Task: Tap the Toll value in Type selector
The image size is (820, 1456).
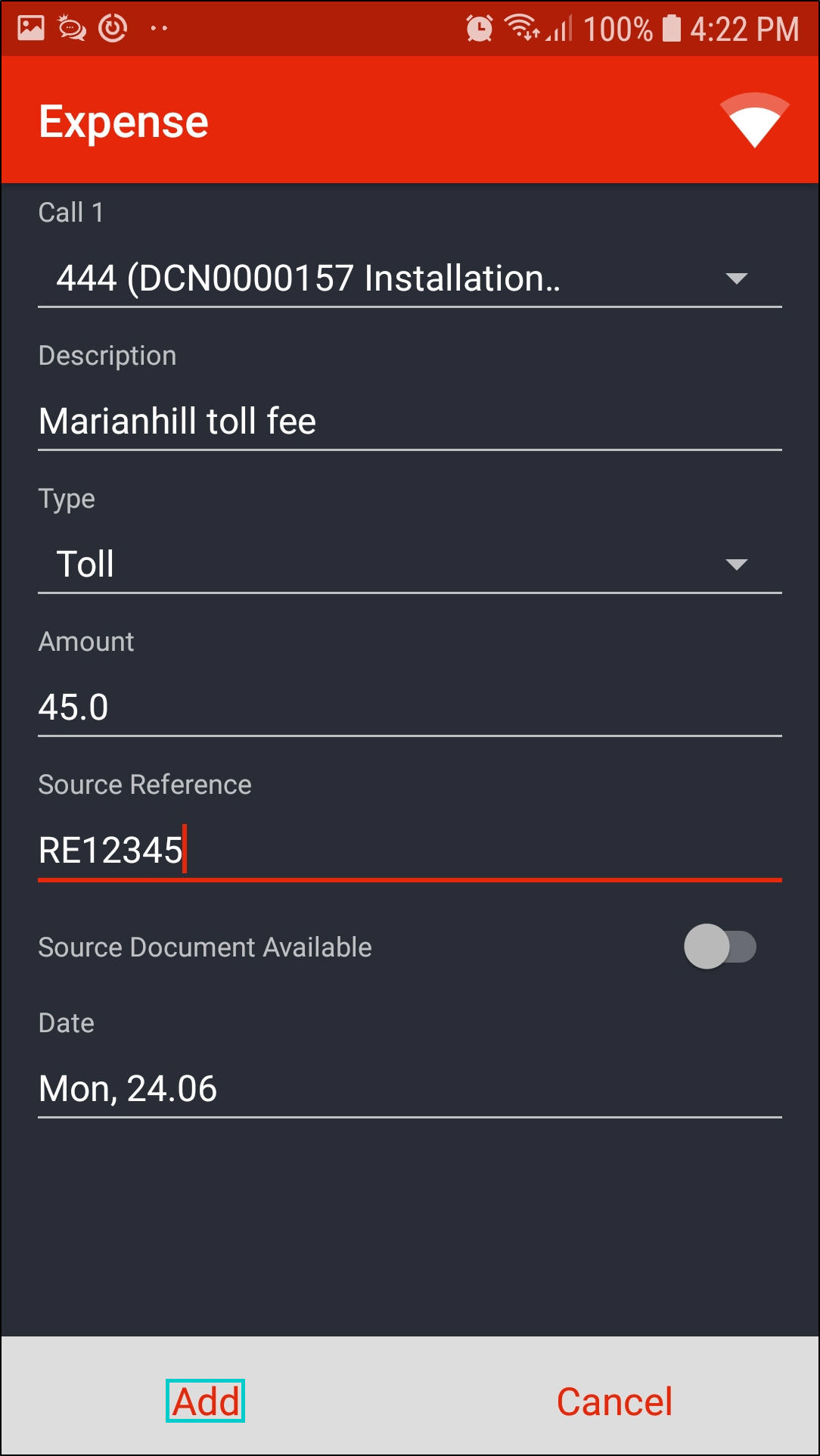Action: pyautogui.click(x=85, y=565)
